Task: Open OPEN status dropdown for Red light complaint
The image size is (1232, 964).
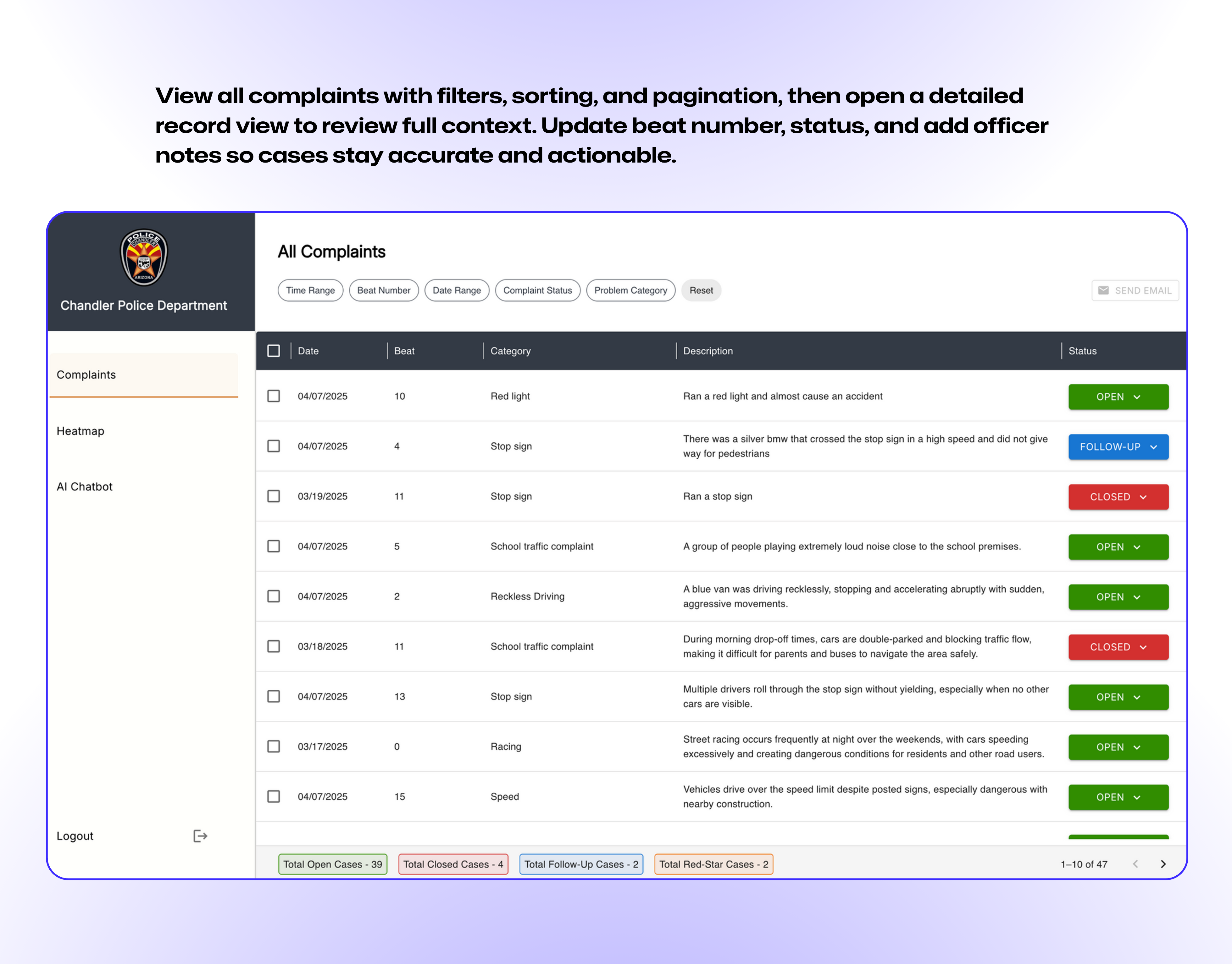Action: click(x=1118, y=396)
